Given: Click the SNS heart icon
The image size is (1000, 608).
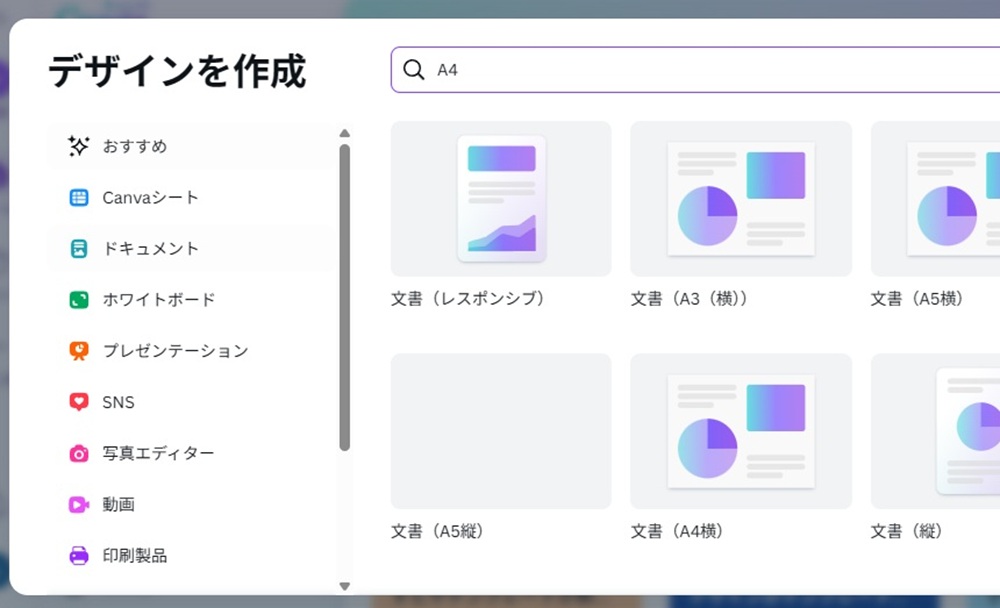Looking at the screenshot, I should [x=79, y=402].
